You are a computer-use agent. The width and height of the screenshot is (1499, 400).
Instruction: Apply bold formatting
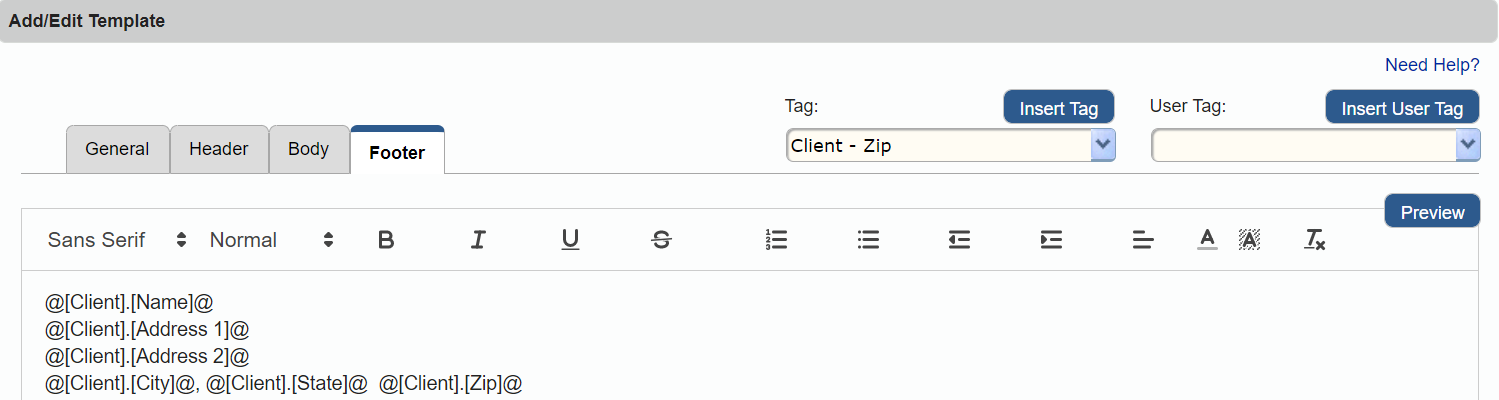point(386,240)
